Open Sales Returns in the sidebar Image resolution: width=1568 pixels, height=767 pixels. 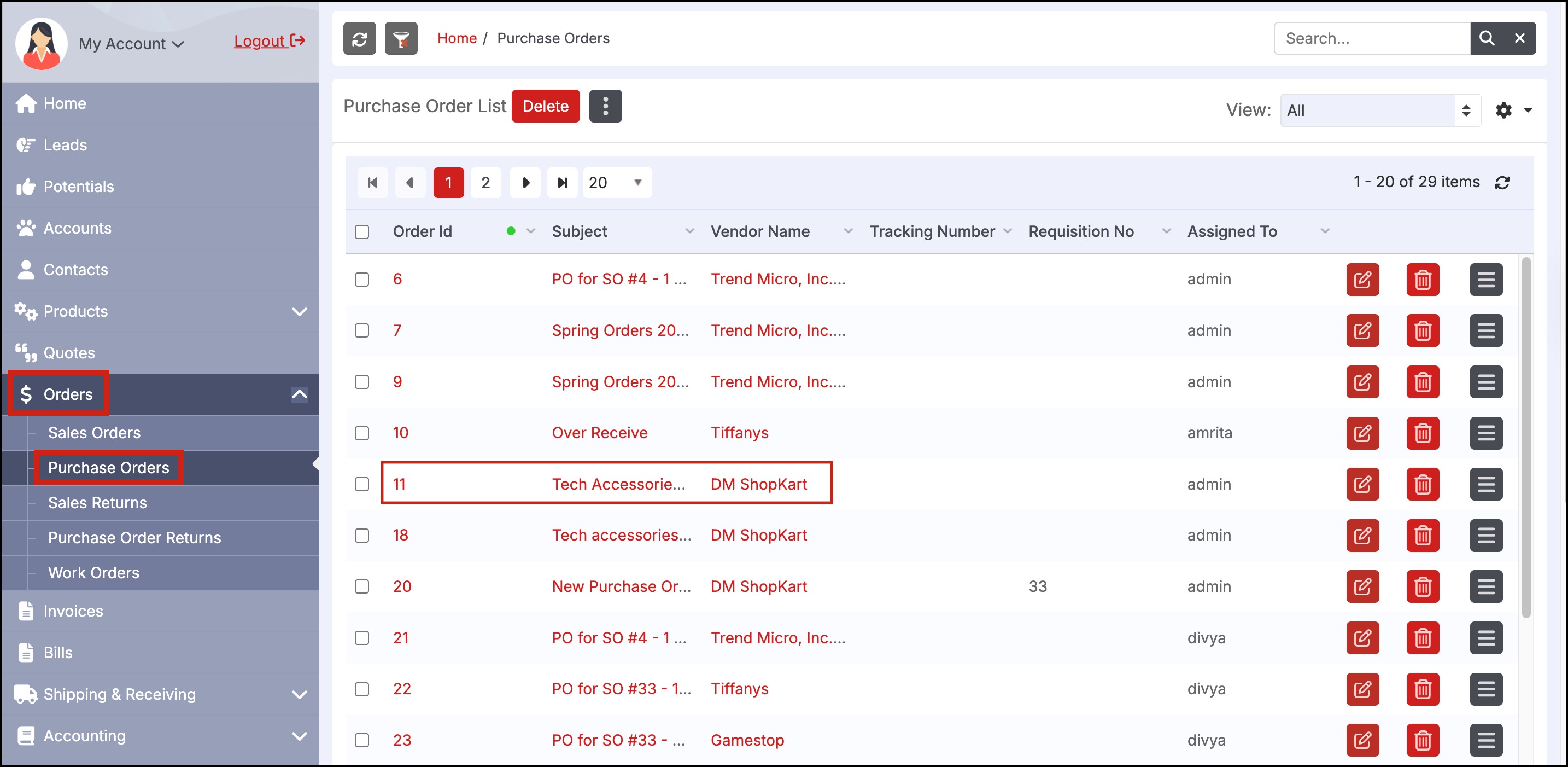pos(97,503)
